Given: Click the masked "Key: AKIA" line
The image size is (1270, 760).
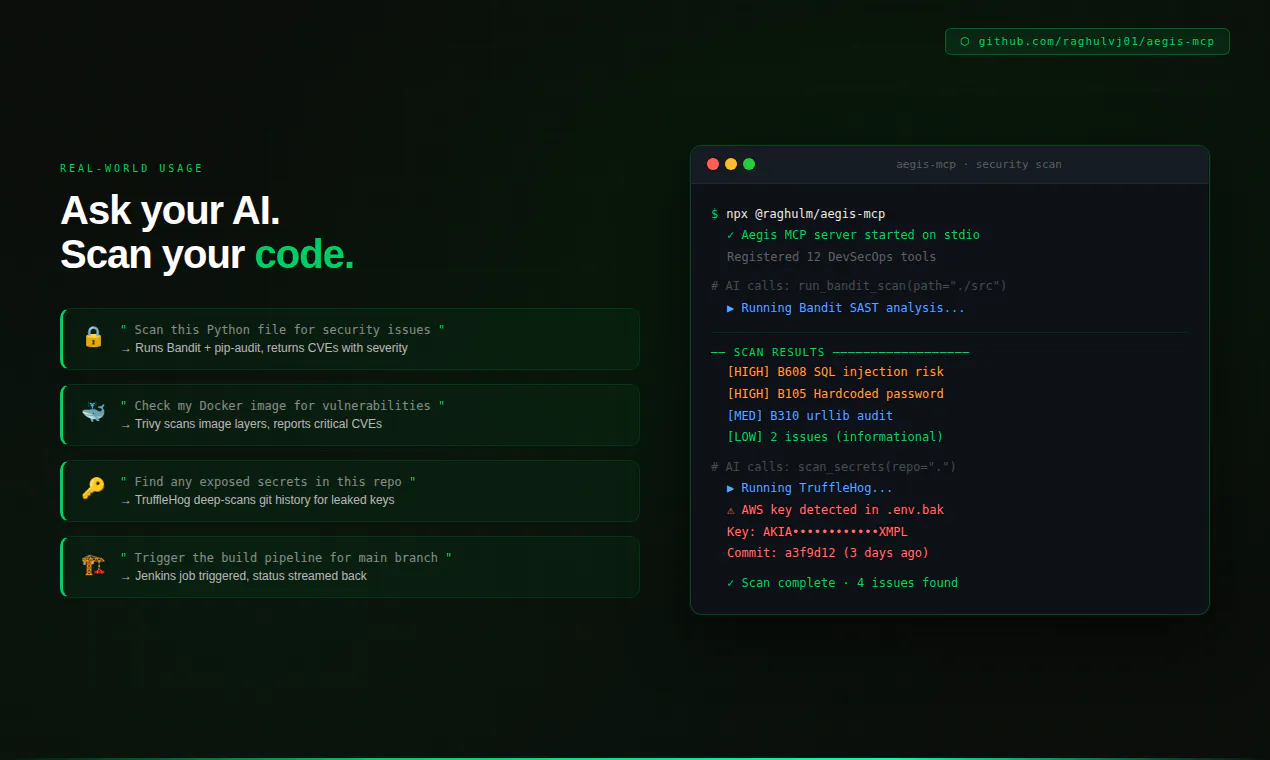Looking at the screenshot, I should (x=817, y=532).
